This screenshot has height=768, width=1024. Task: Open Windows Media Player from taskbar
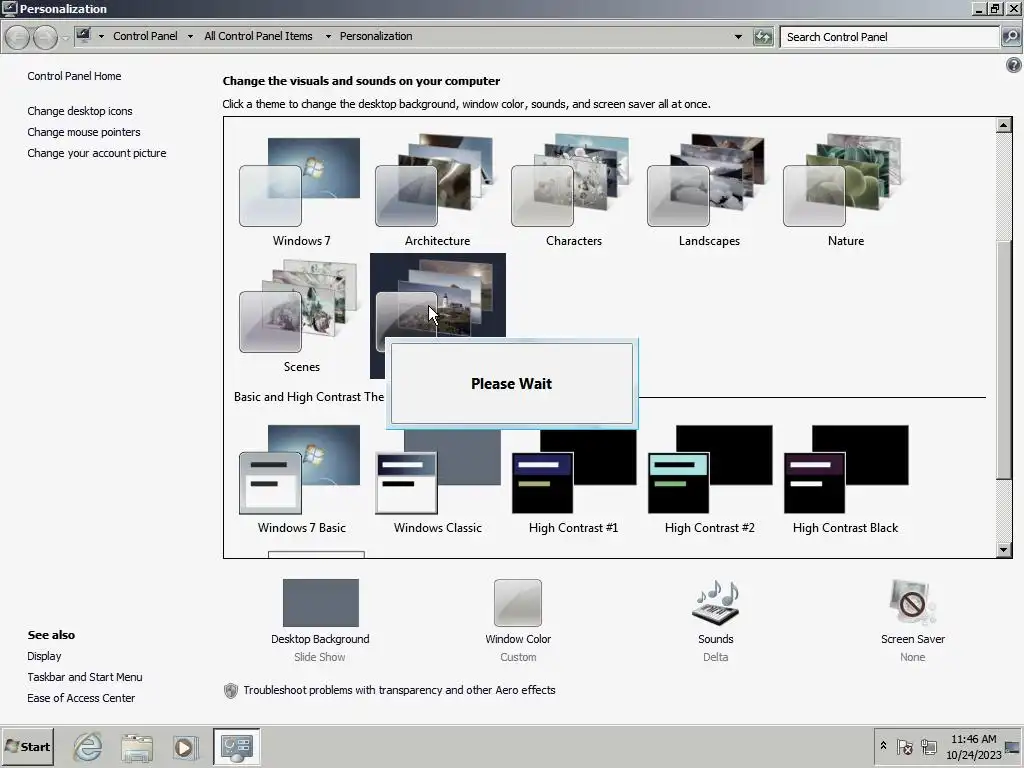(x=185, y=746)
